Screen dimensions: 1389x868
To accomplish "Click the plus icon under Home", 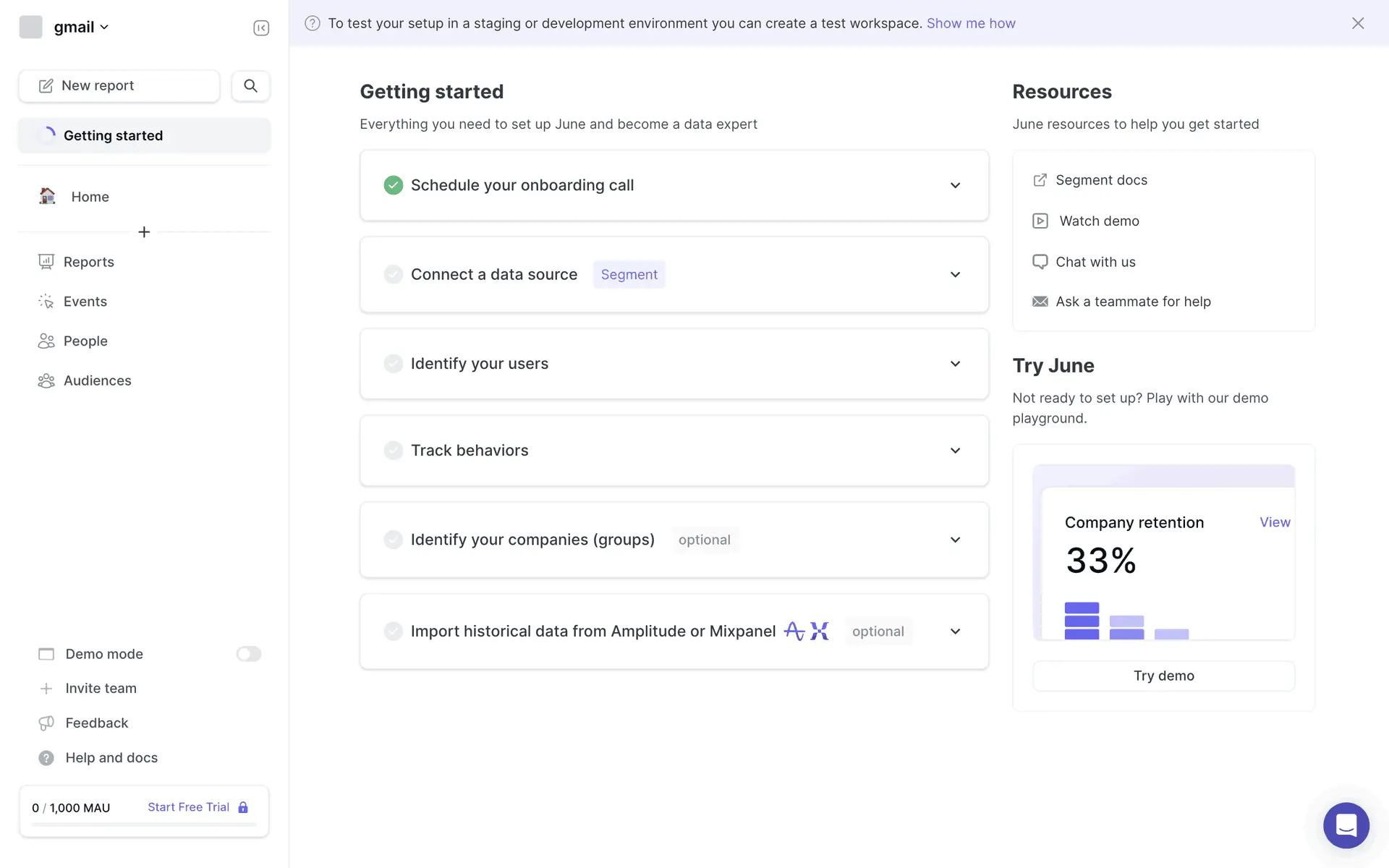I will (144, 232).
